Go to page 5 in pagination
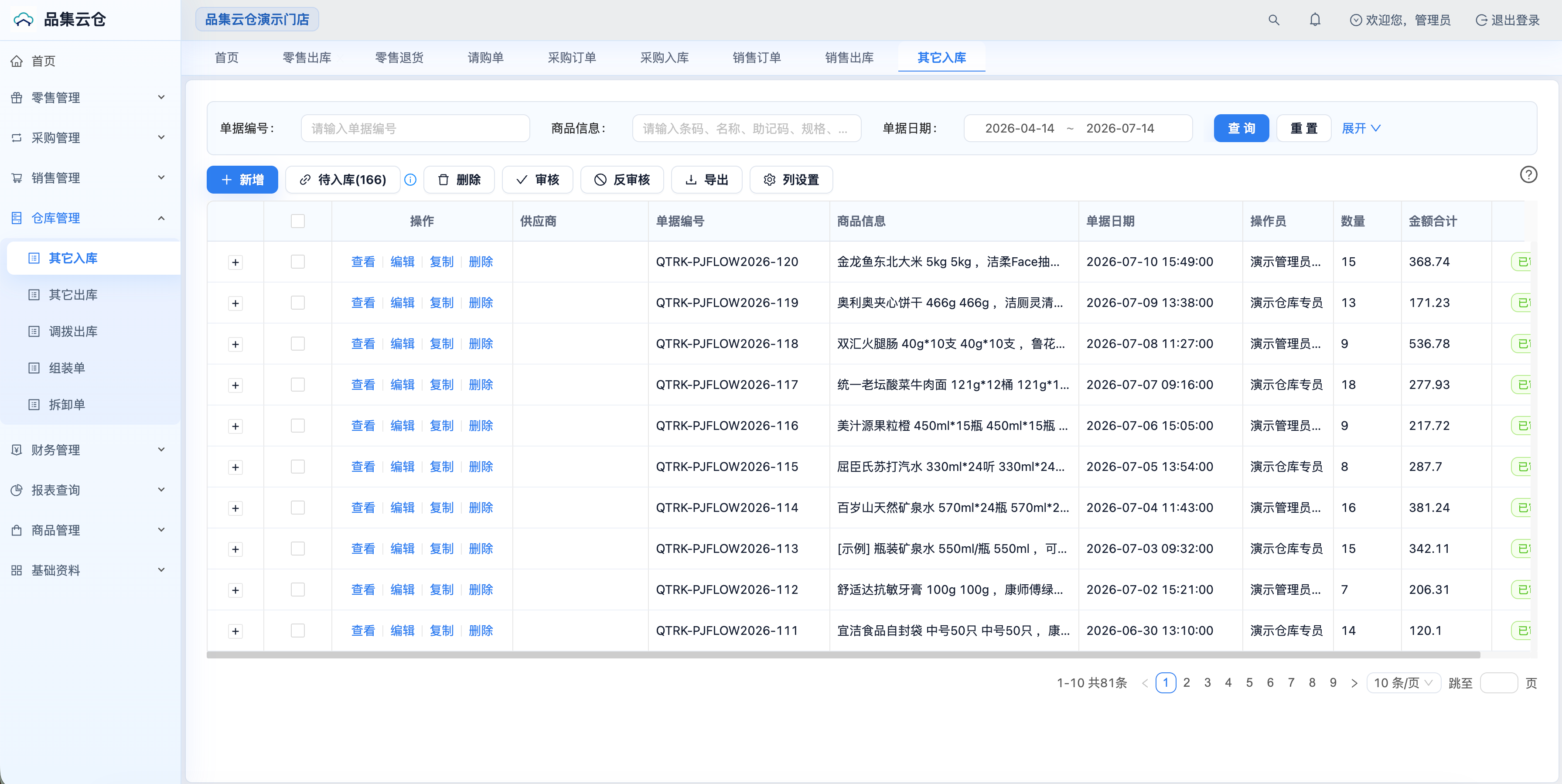Viewport: 1562px width, 784px height. (x=1249, y=683)
